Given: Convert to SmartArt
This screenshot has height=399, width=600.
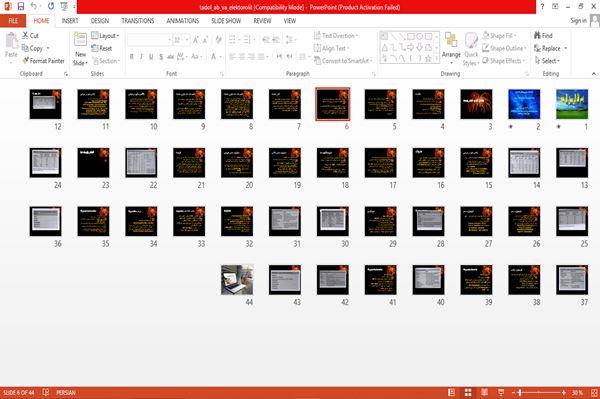Looking at the screenshot, I should (343, 60).
